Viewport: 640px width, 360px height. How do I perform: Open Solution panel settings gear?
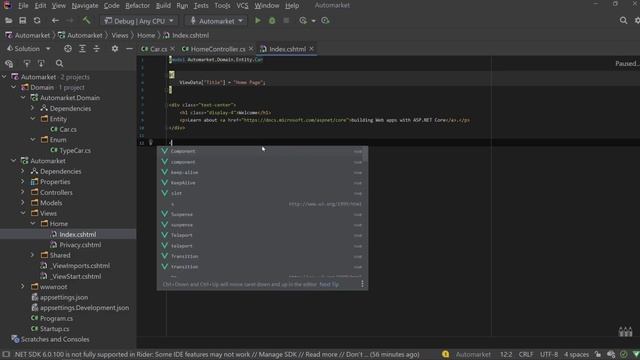point(115,49)
